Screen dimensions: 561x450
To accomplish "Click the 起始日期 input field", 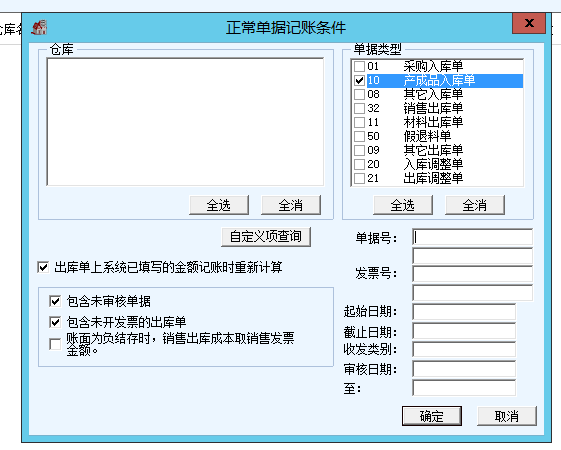I will pos(464,312).
